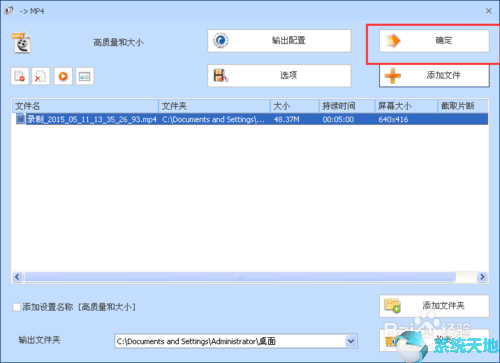The width and height of the screenshot is (500, 363).
Task: Play the selected file with orange play icon
Action: (x=63, y=76)
